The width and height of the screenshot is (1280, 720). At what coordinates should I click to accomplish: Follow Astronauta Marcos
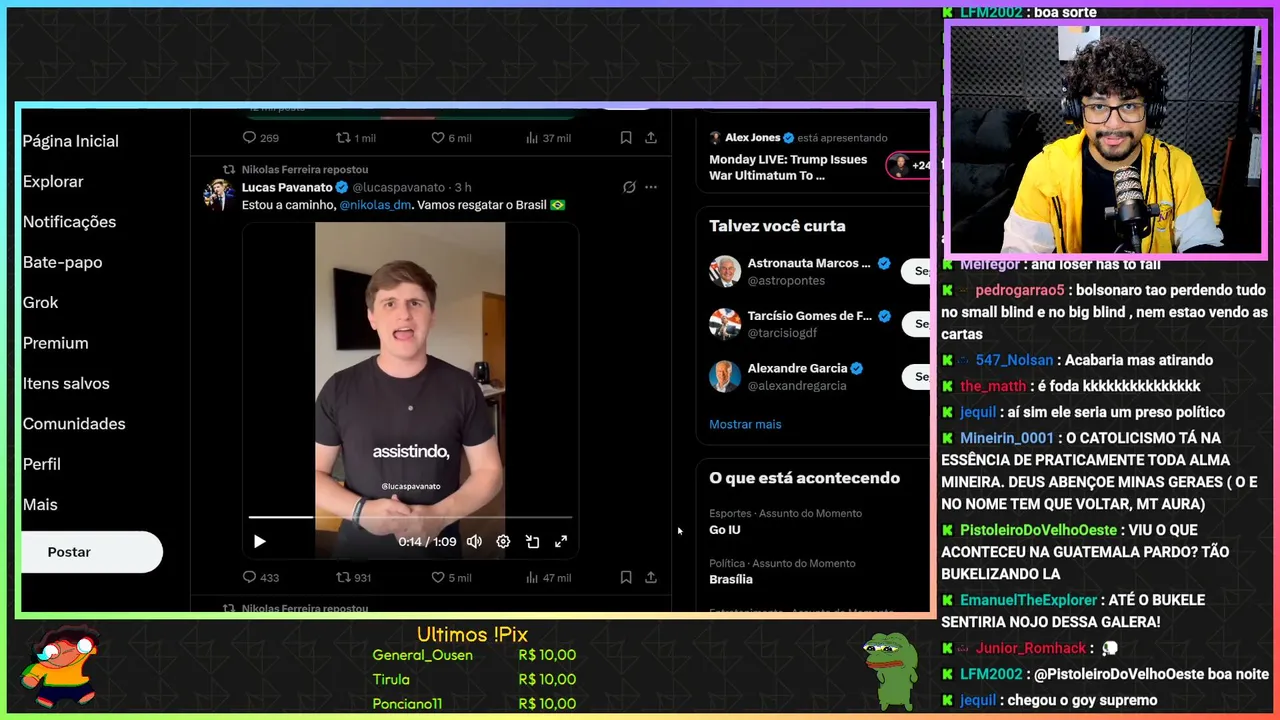[918, 271]
